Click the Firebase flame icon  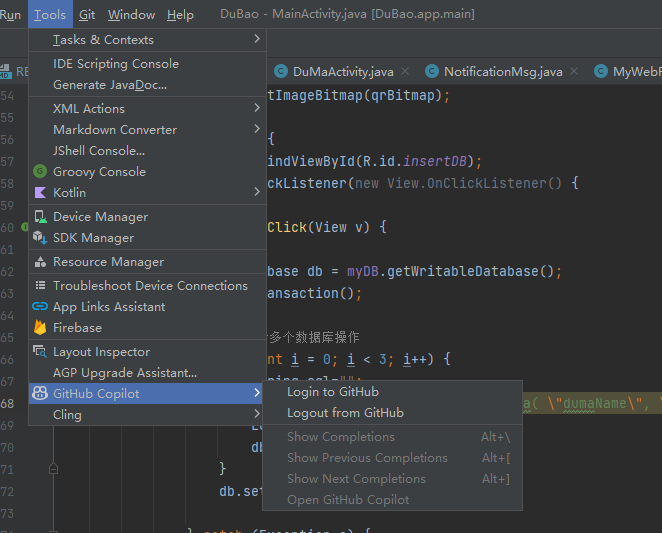[x=40, y=328]
